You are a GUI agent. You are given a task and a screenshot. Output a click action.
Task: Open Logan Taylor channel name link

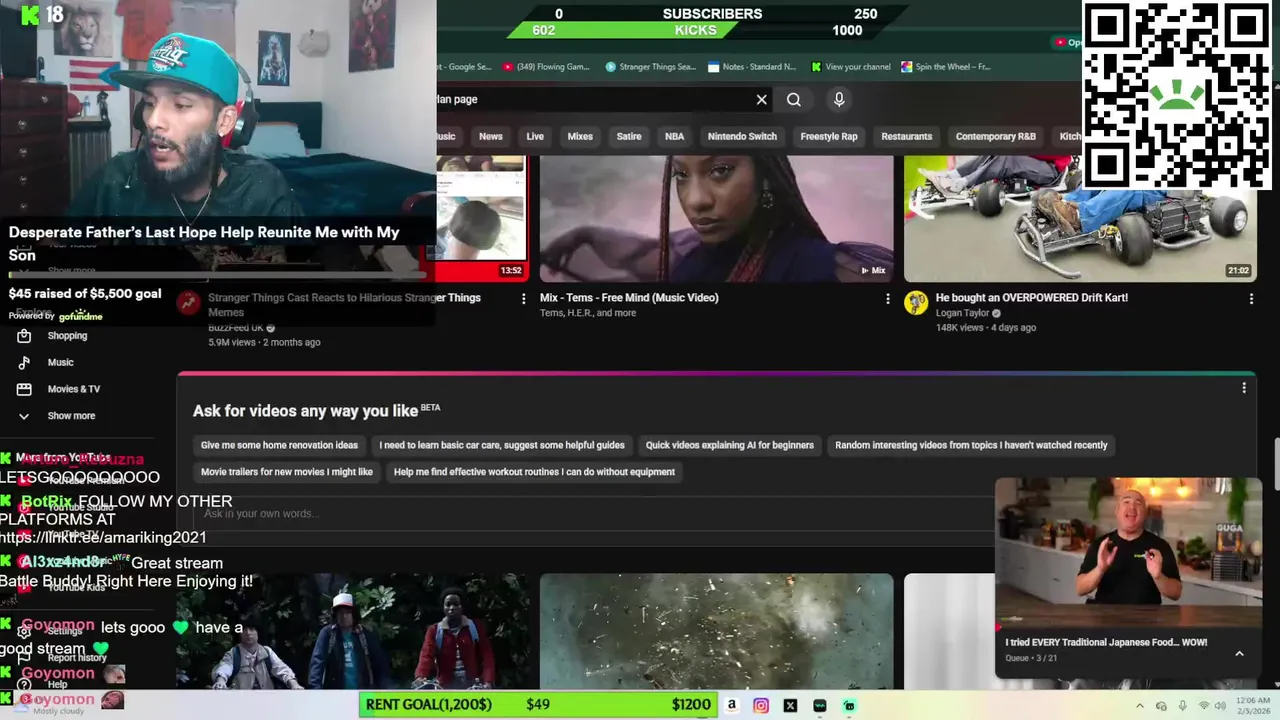pyautogui.click(x=962, y=313)
